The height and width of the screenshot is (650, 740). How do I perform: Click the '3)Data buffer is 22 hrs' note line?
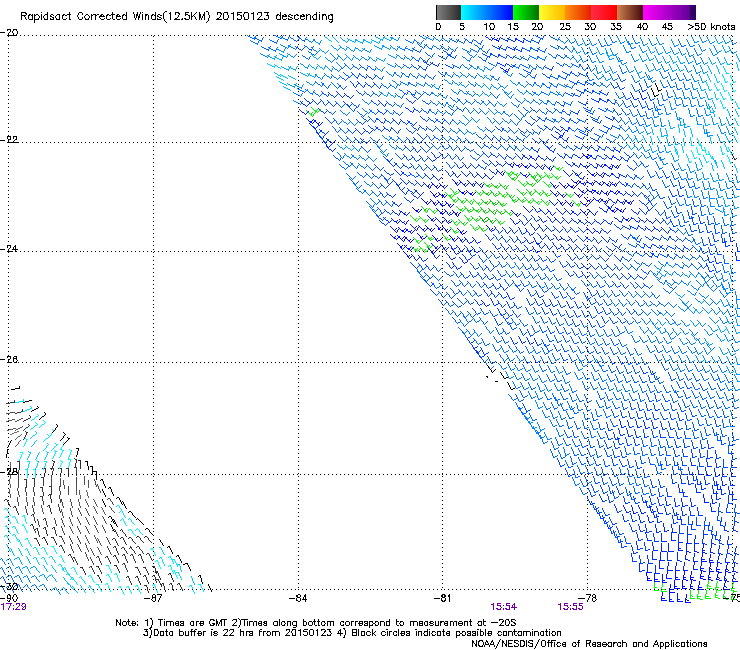click(352, 633)
